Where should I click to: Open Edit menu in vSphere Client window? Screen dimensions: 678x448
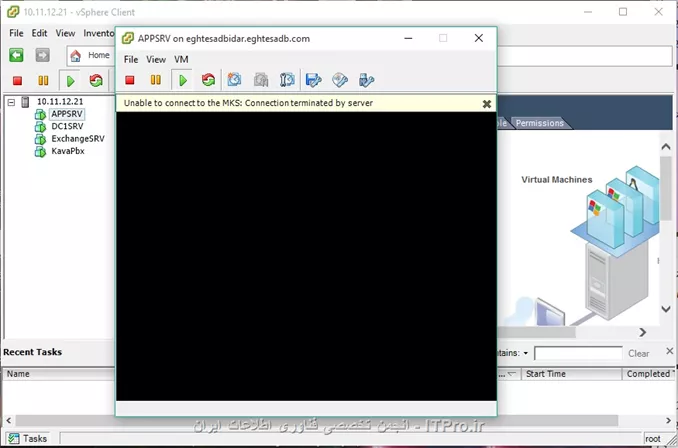coord(39,33)
